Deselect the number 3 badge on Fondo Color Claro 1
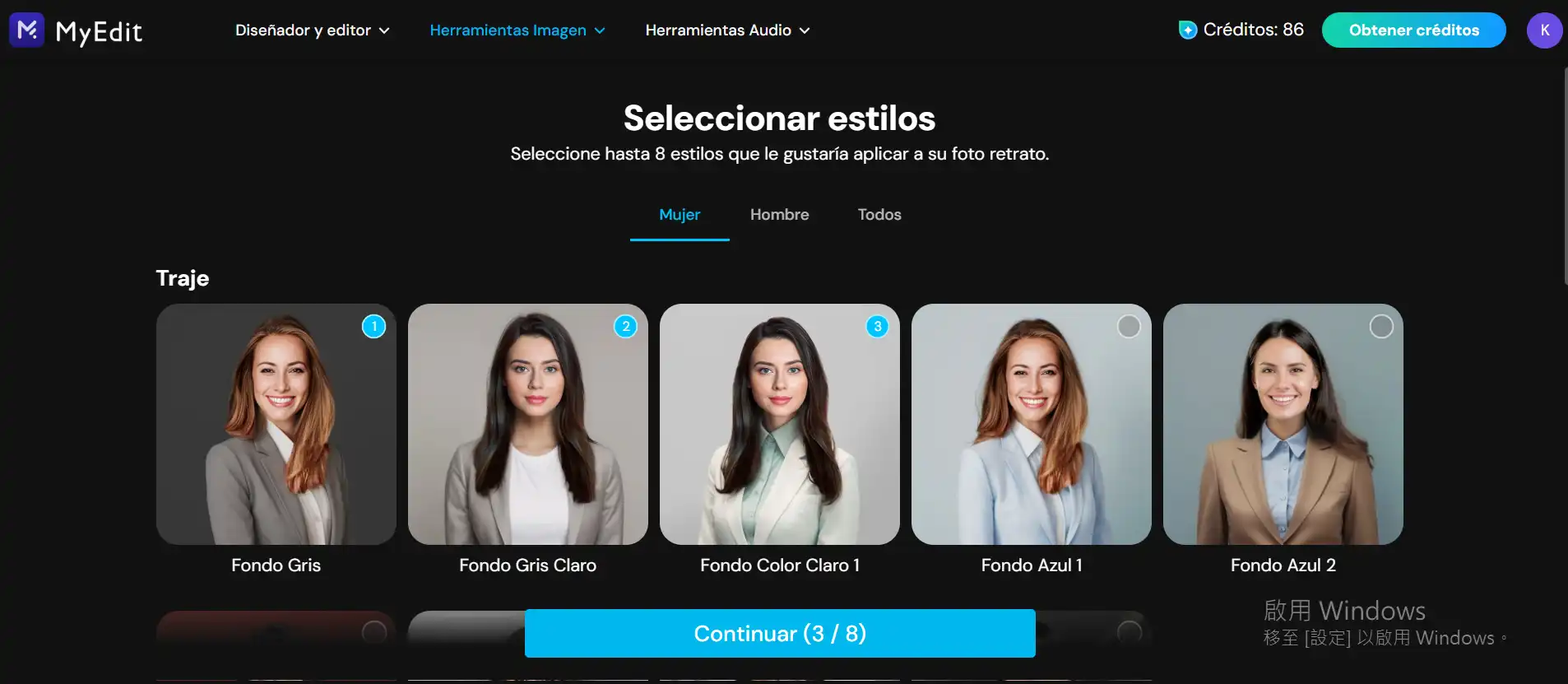The height and width of the screenshot is (684, 1568). (877, 327)
